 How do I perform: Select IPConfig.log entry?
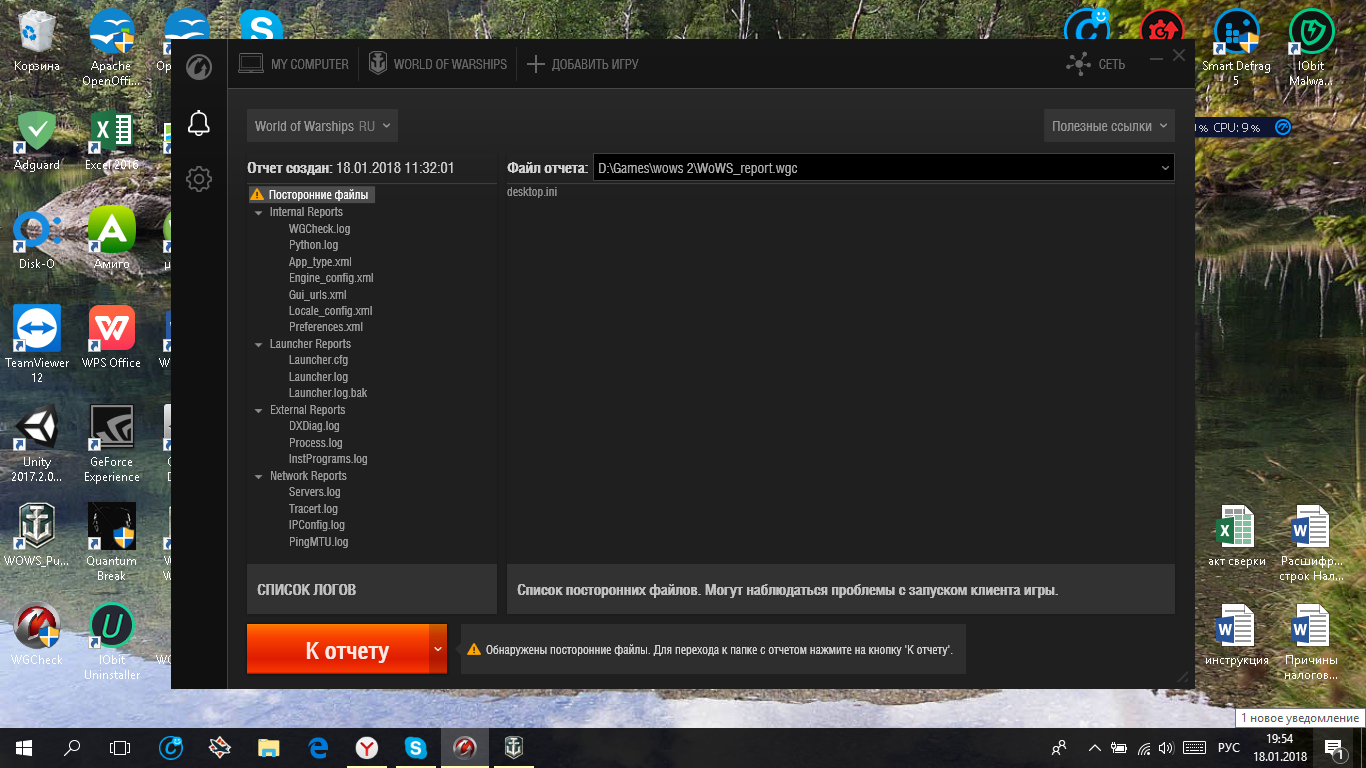click(316, 525)
